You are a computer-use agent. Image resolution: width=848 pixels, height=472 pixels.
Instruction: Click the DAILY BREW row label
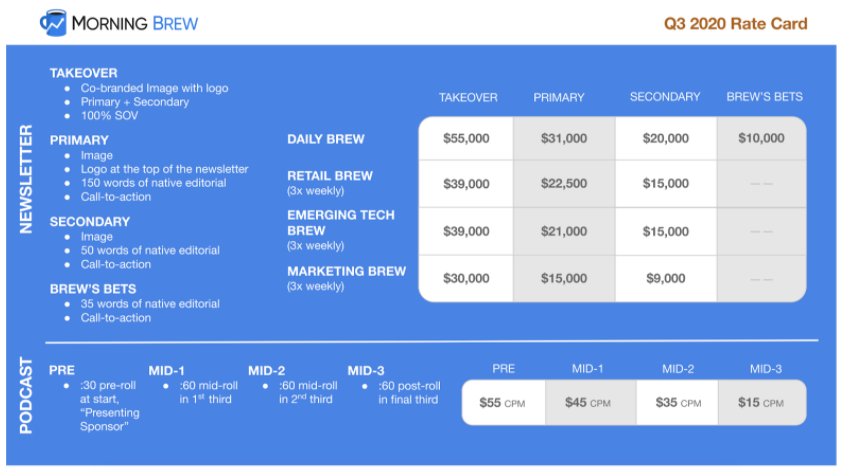(x=326, y=139)
